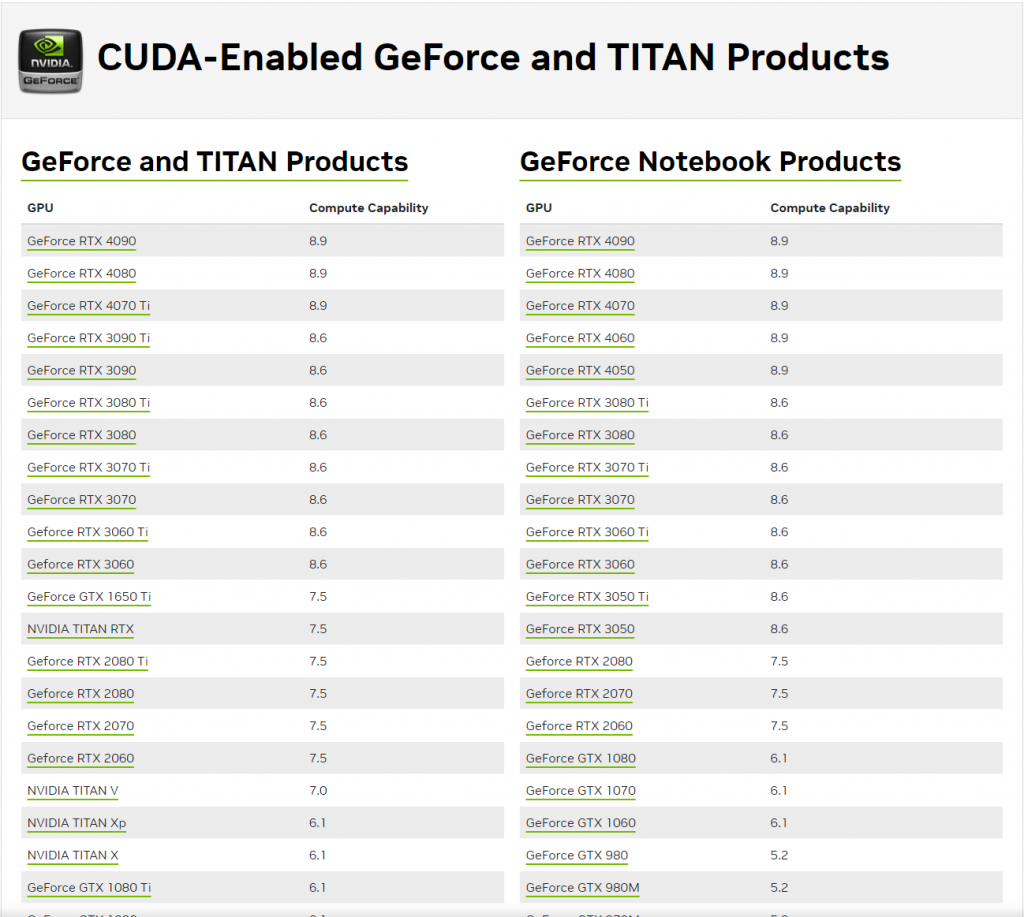
Task: Open notebook Geforce RTX 2060 link
Action: coord(579,726)
